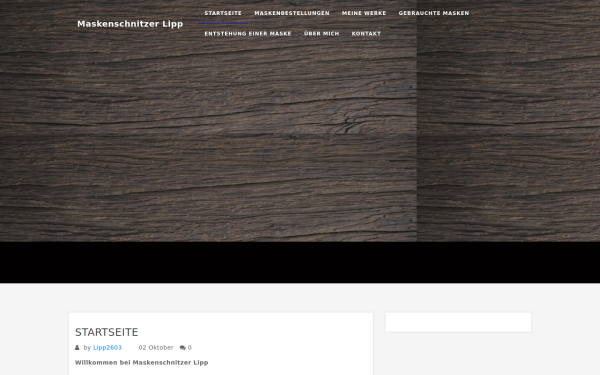Open the Kontakt menu item

tap(366, 34)
